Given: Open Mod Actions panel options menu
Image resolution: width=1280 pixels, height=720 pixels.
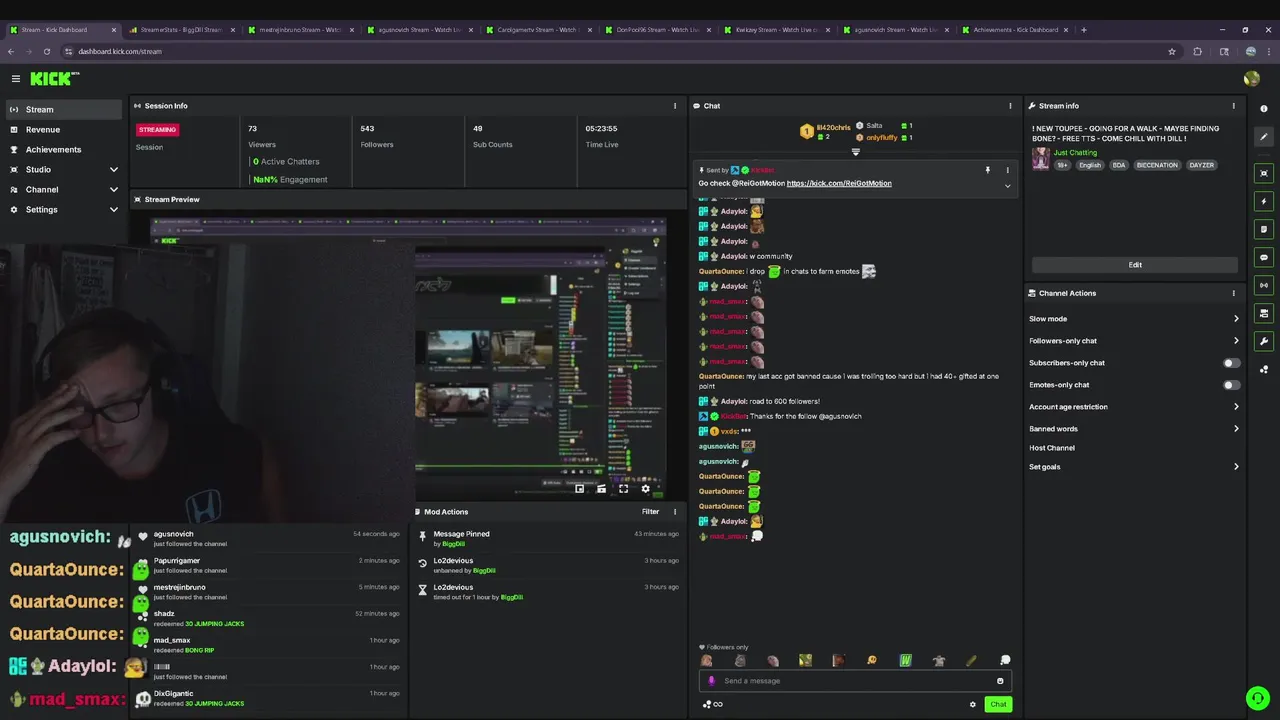Looking at the screenshot, I should pos(674,512).
